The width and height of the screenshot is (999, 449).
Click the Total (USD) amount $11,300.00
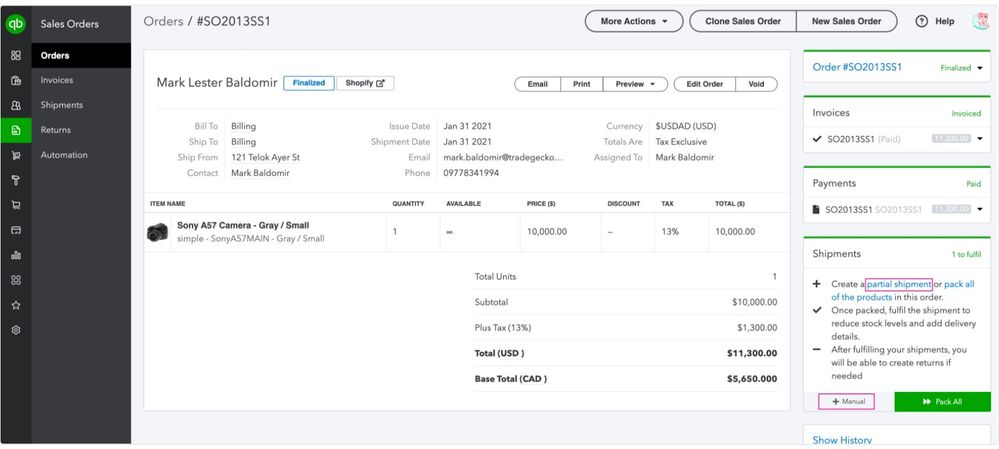pos(752,353)
